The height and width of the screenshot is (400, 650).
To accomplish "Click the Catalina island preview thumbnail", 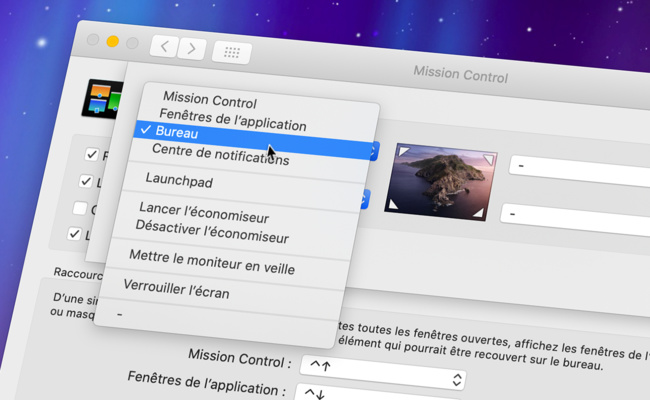I will [440, 182].
